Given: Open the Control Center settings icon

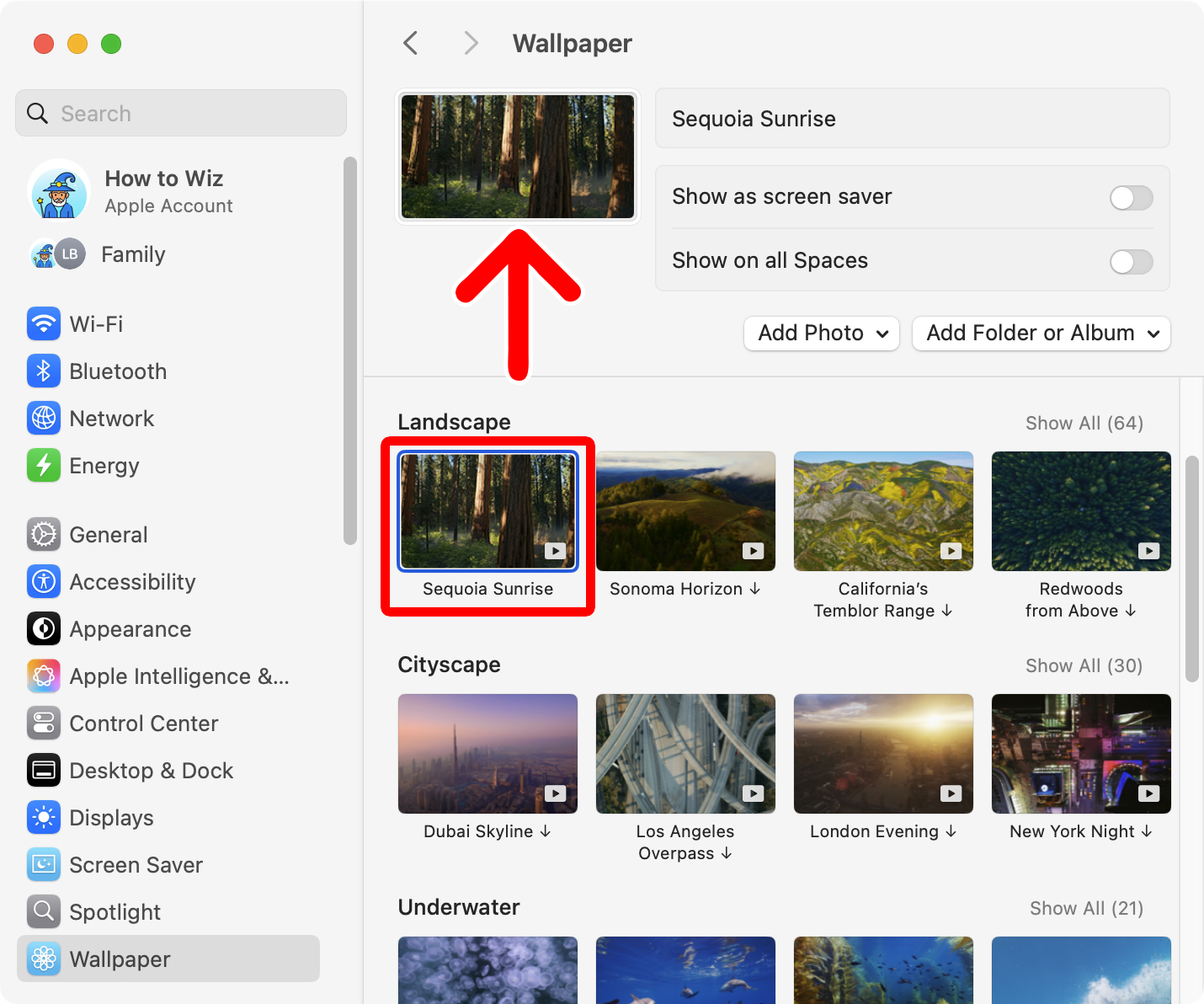Looking at the screenshot, I should pyautogui.click(x=44, y=723).
